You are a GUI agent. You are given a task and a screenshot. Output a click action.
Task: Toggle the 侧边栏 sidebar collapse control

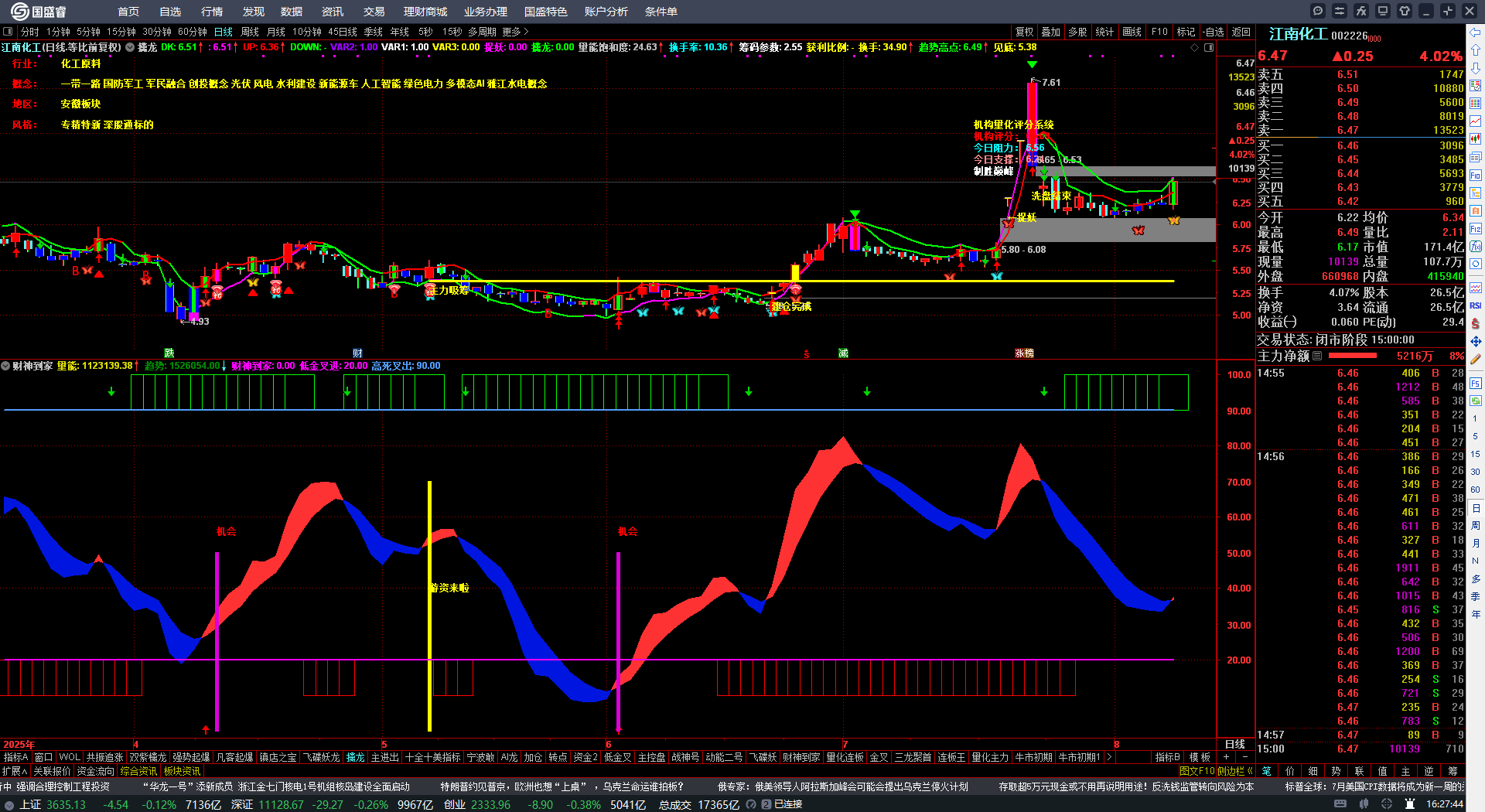(1236, 771)
